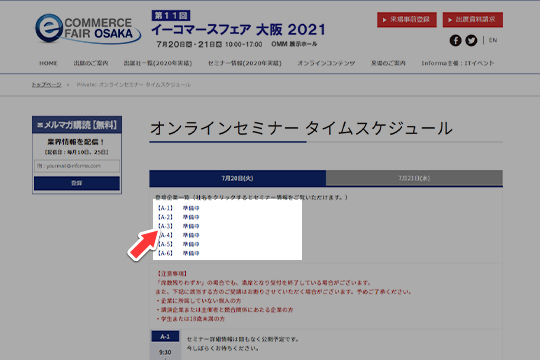Click the red 出展資料請求 button

pos(472,20)
